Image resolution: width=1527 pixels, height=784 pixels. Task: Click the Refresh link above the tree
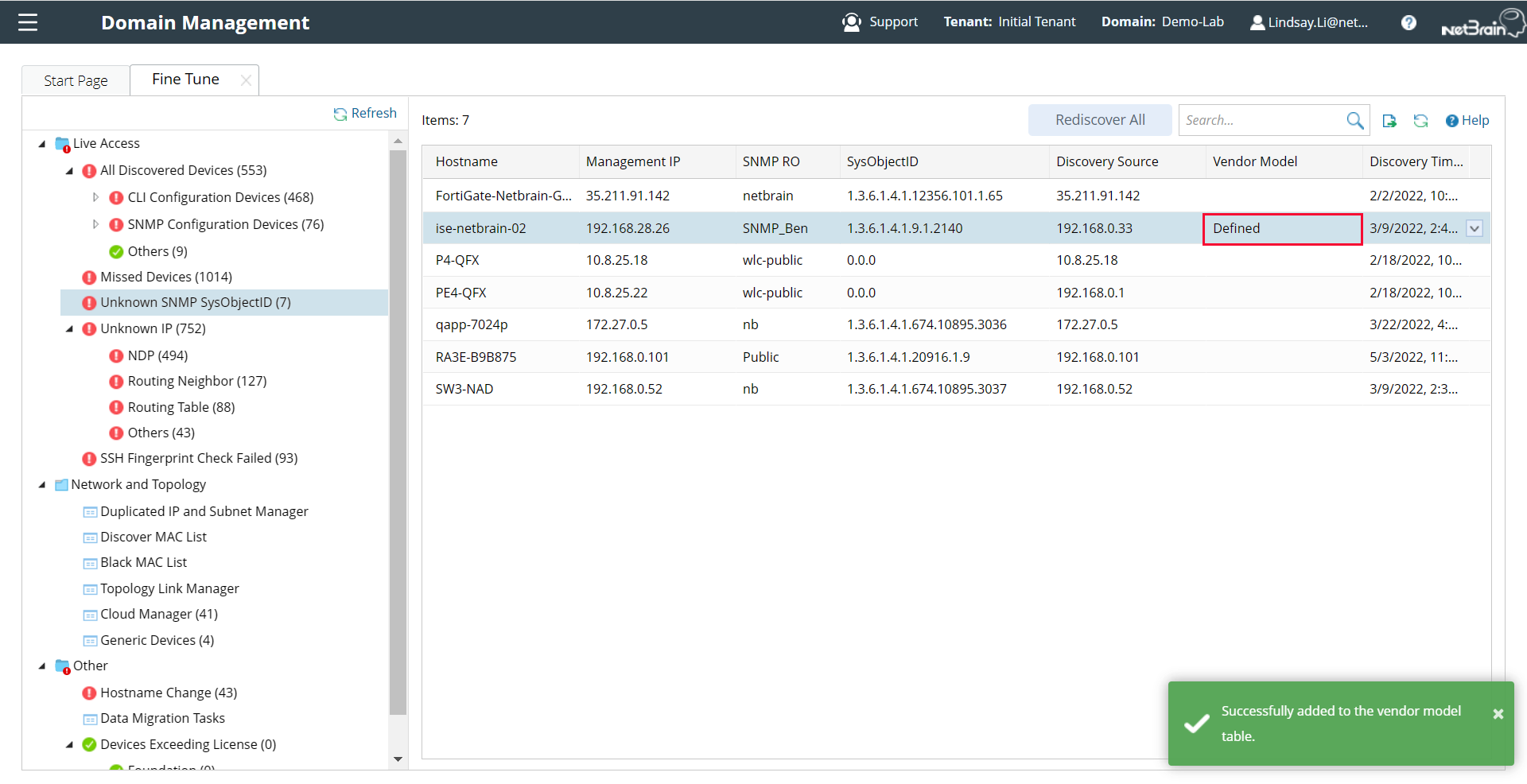[365, 113]
